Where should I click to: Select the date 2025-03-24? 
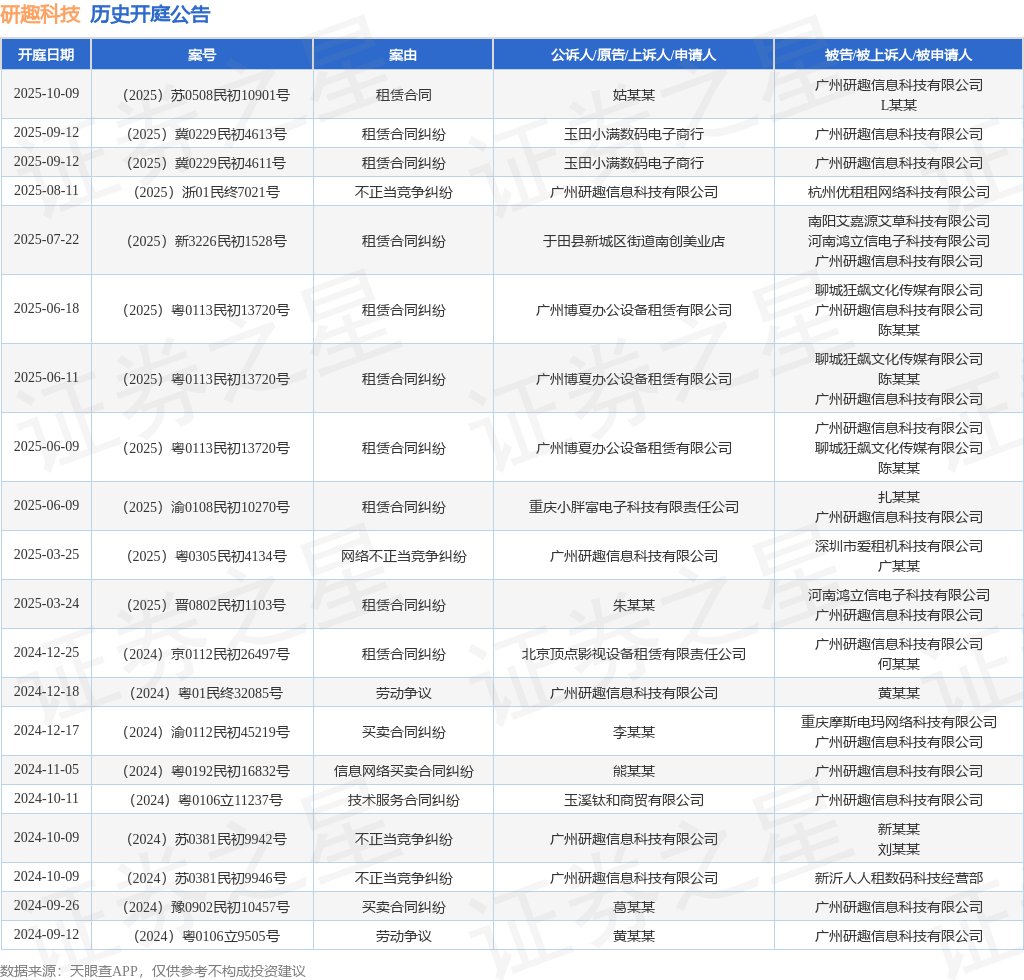pyautogui.click(x=46, y=603)
